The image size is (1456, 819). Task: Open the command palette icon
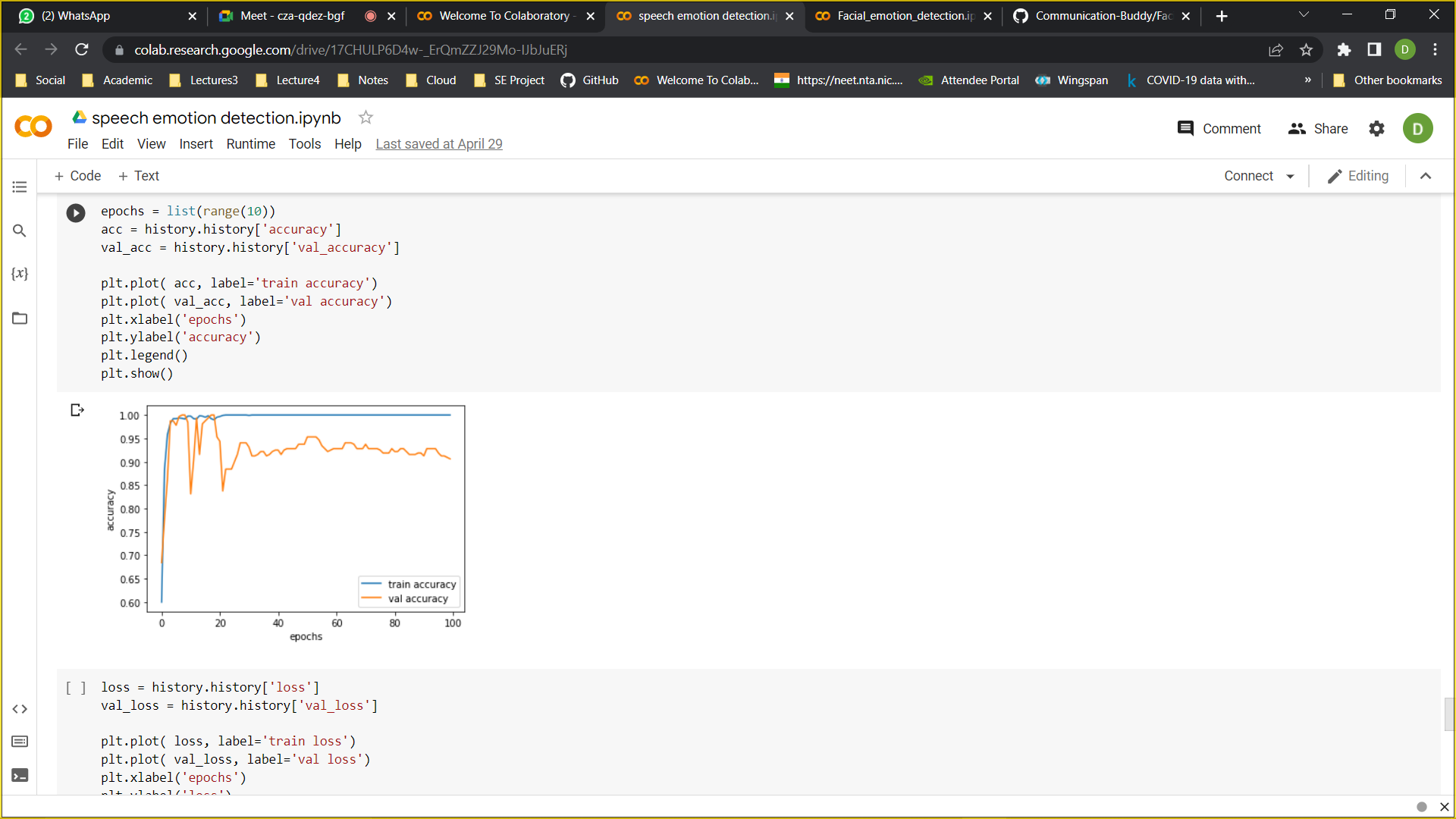[20, 742]
